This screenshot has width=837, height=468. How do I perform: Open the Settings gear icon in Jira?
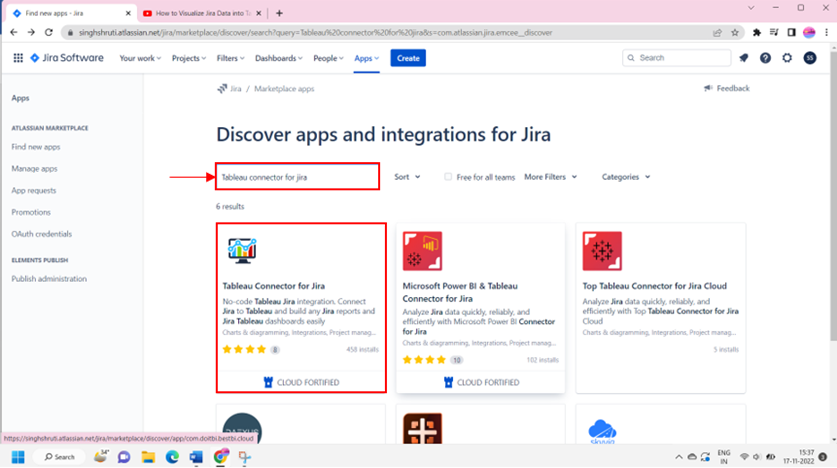(x=787, y=58)
